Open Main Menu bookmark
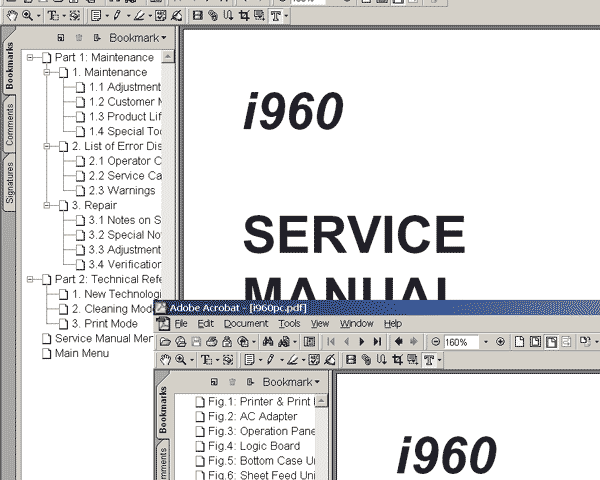Image resolution: width=600 pixels, height=480 pixels. (x=82, y=353)
